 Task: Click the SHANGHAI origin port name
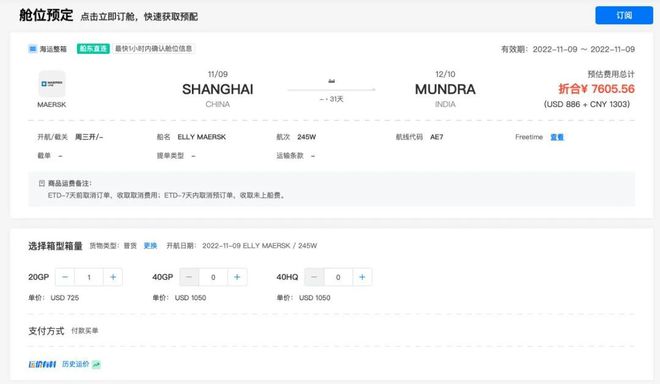pos(218,89)
